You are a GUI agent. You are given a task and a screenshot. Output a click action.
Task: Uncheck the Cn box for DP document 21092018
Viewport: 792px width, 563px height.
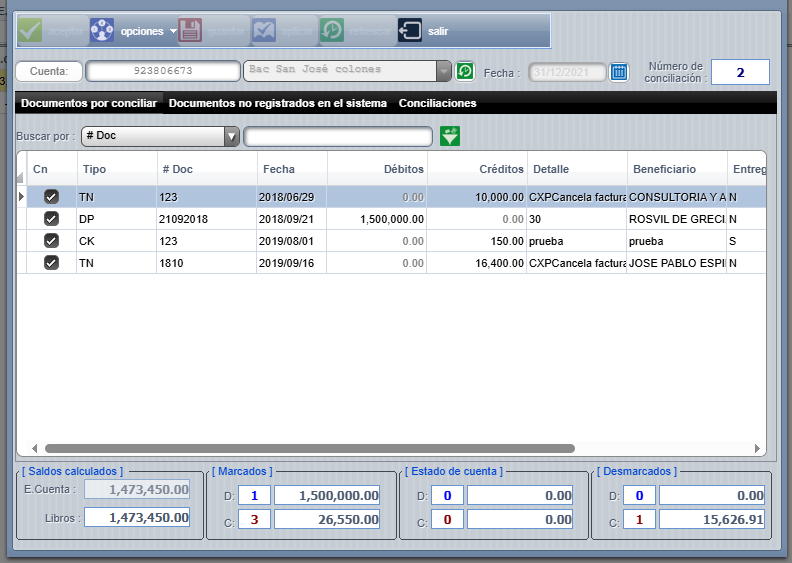click(x=52, y=219)
